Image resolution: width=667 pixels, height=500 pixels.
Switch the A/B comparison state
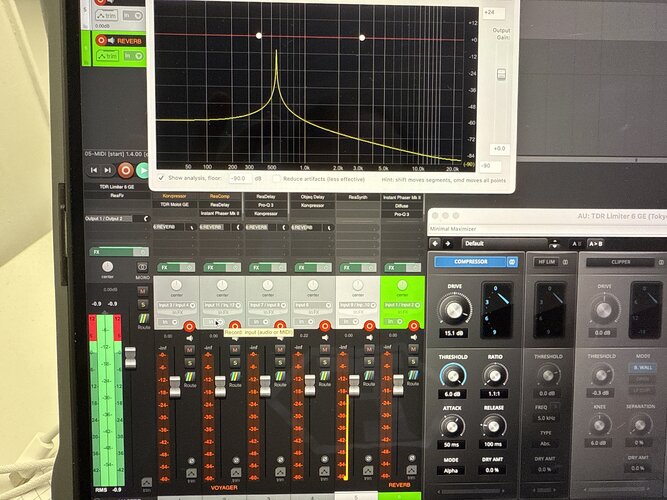[x=576, y=244]
